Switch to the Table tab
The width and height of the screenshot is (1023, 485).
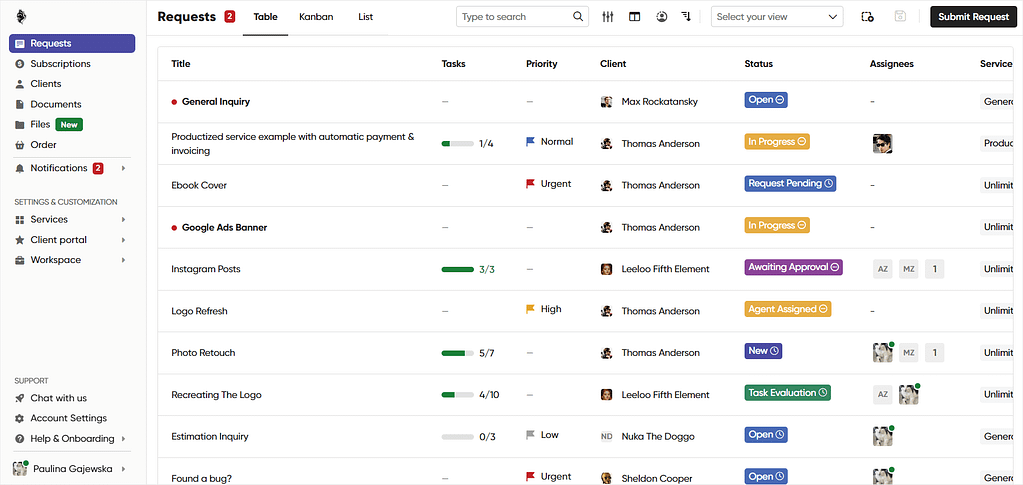point(266,17)
